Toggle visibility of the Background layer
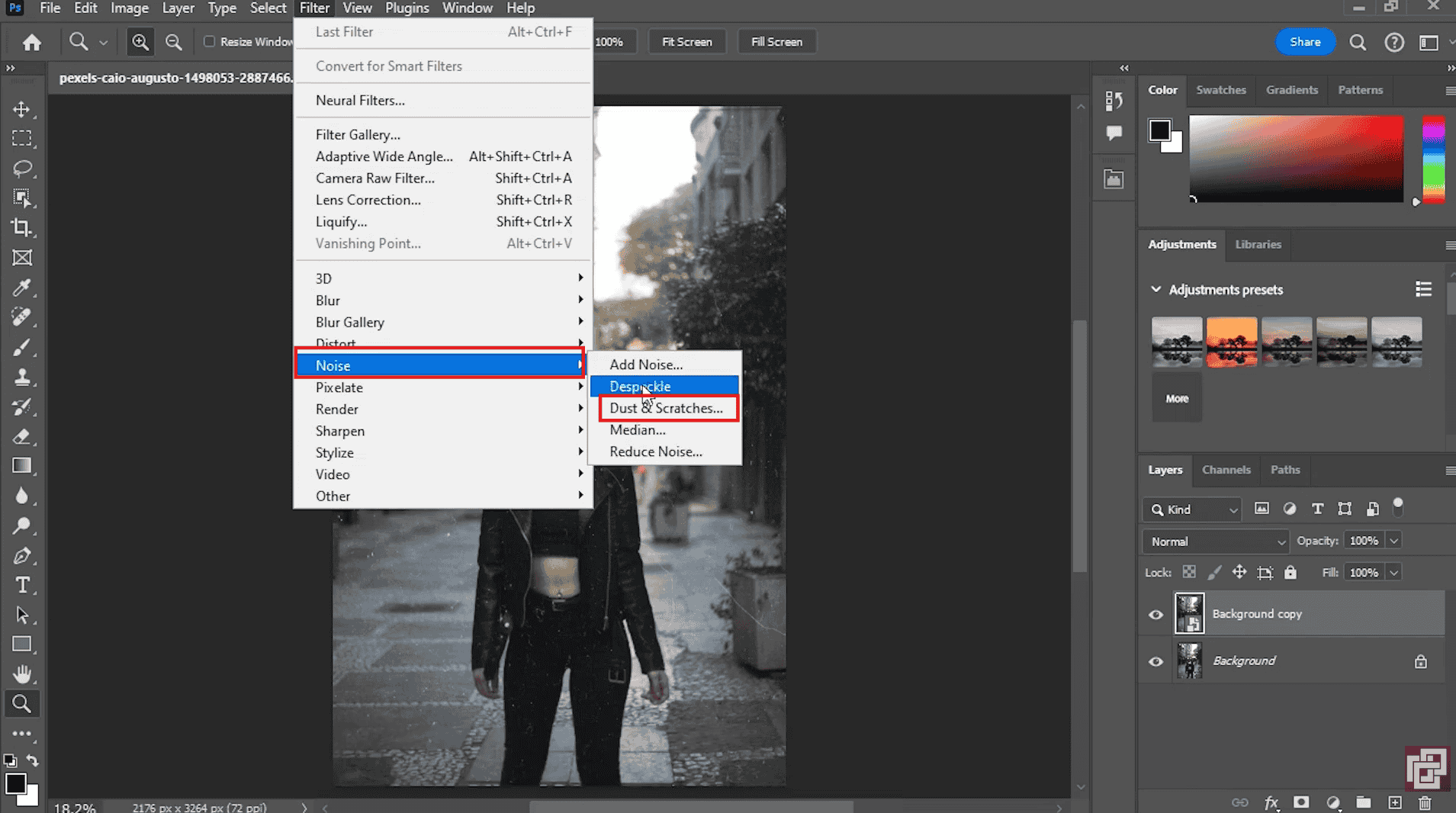This screenshot has width=1456, height=813. click(1155, 661)
